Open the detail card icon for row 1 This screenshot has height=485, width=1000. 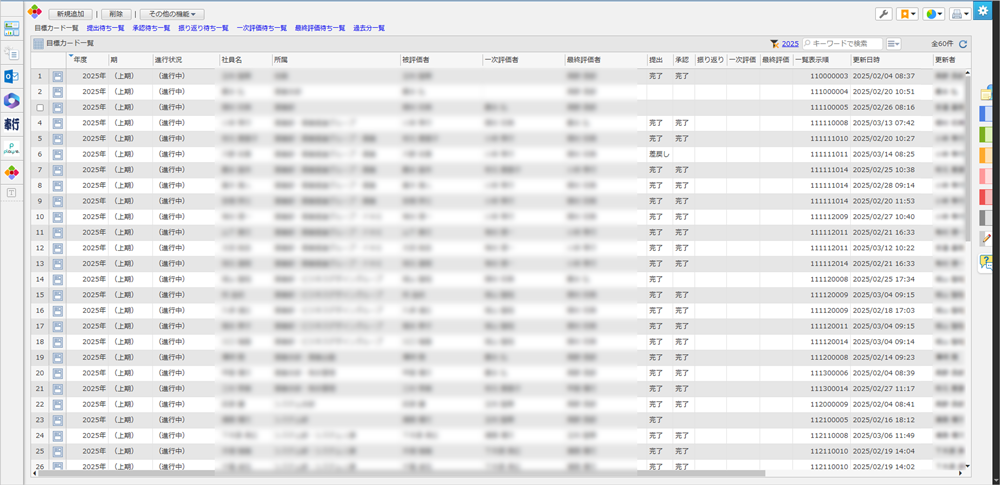58,76
